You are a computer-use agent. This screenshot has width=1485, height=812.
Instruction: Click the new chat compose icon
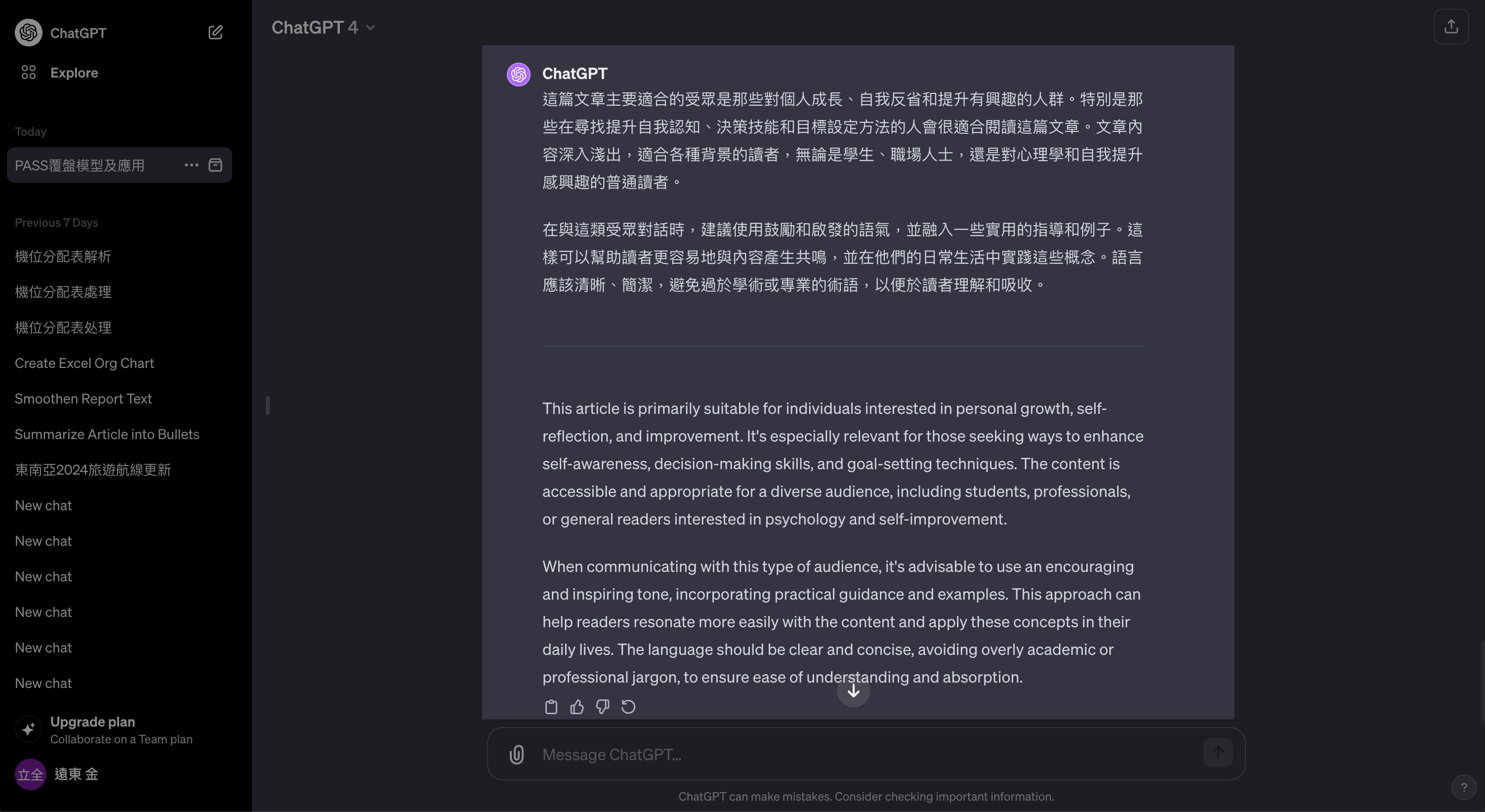(215, 32)
